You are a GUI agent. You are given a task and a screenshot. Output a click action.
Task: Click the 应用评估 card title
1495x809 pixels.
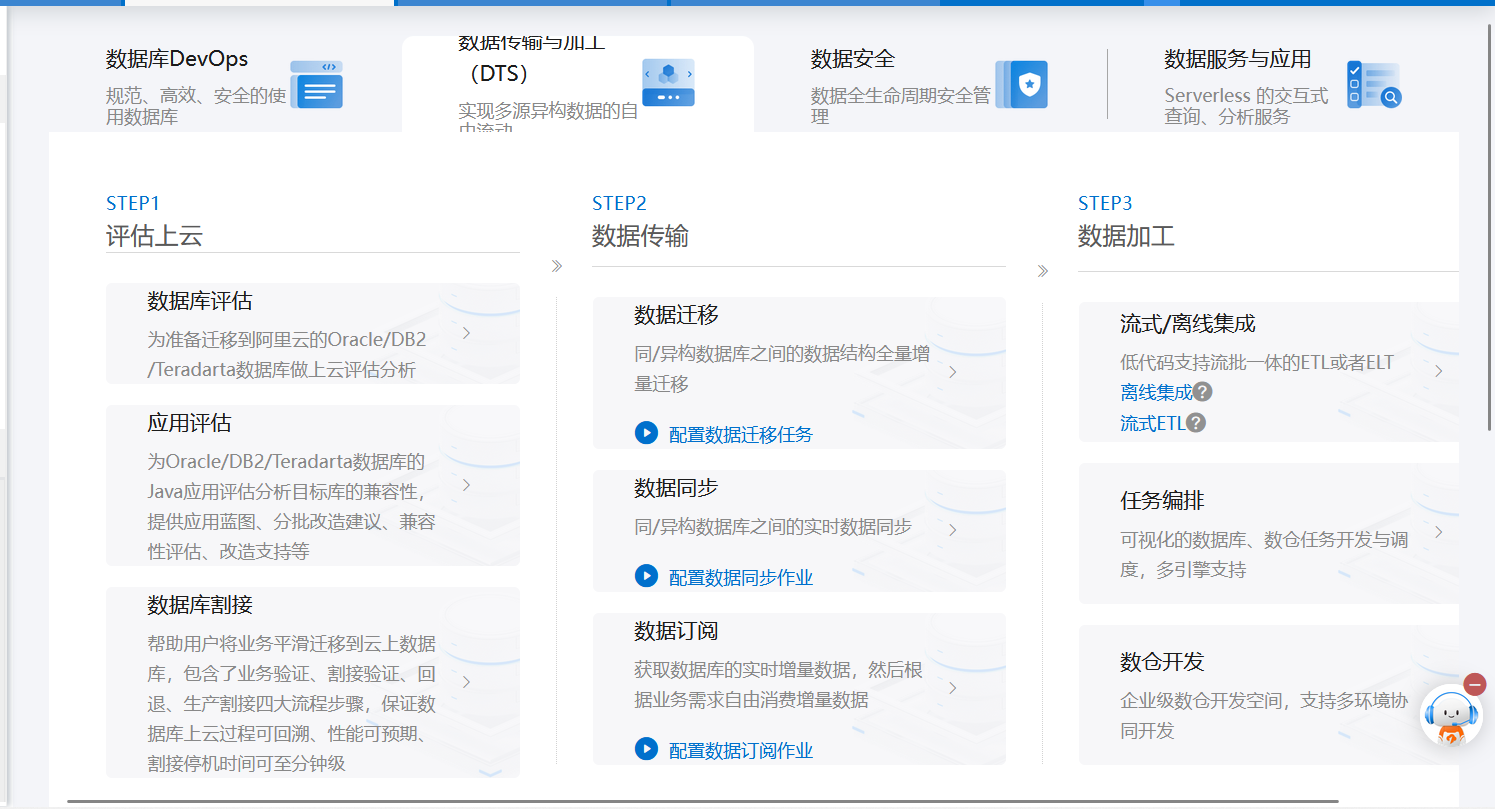pyautogui.click(x=189, y=423)
